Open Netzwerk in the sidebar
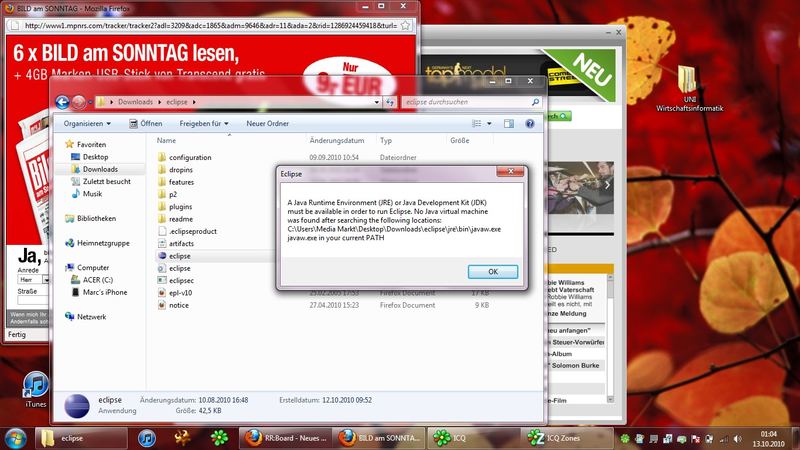This screenshot has width=800, height=450. point(91,317)
